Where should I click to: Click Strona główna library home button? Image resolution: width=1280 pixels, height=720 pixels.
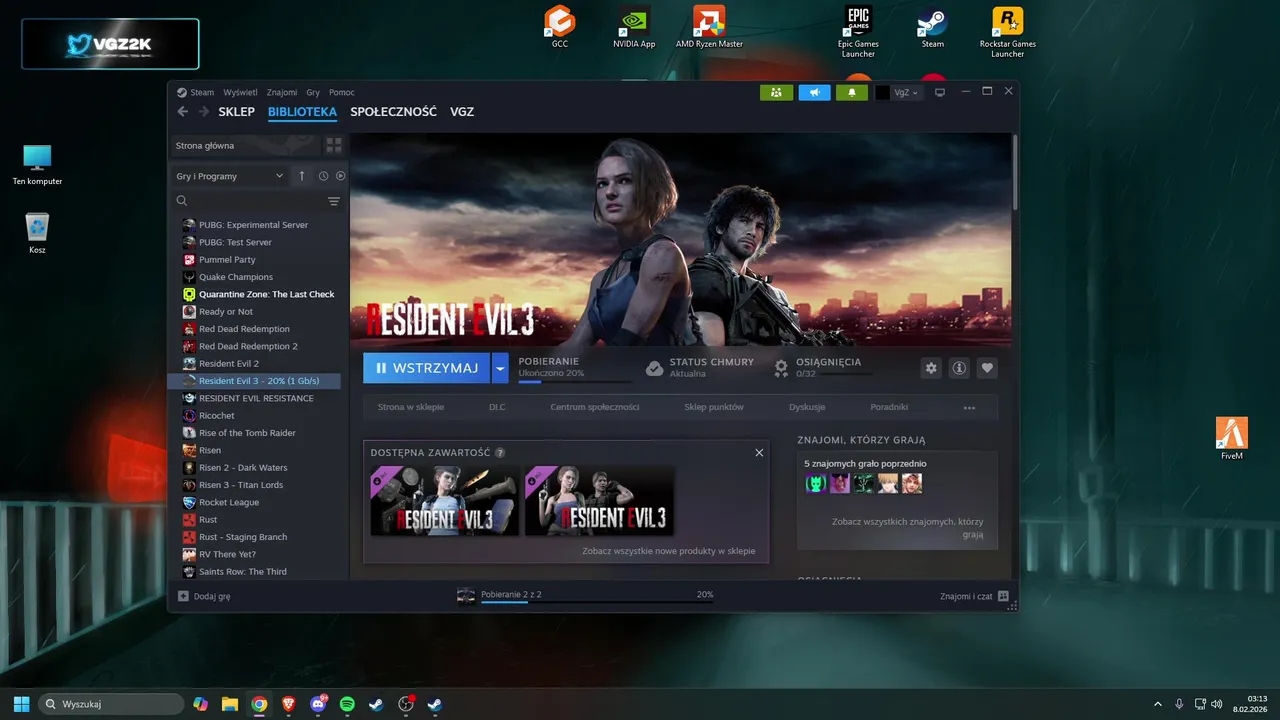(x=245, y=145)
